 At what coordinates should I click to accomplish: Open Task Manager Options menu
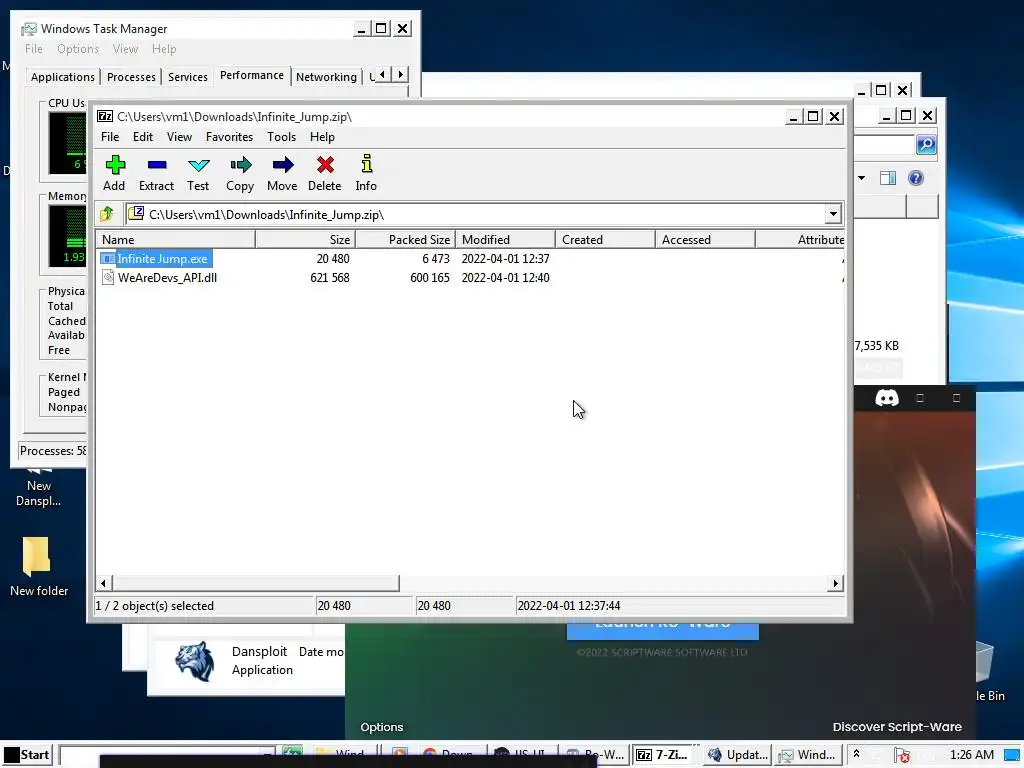[x=78, y=49]
